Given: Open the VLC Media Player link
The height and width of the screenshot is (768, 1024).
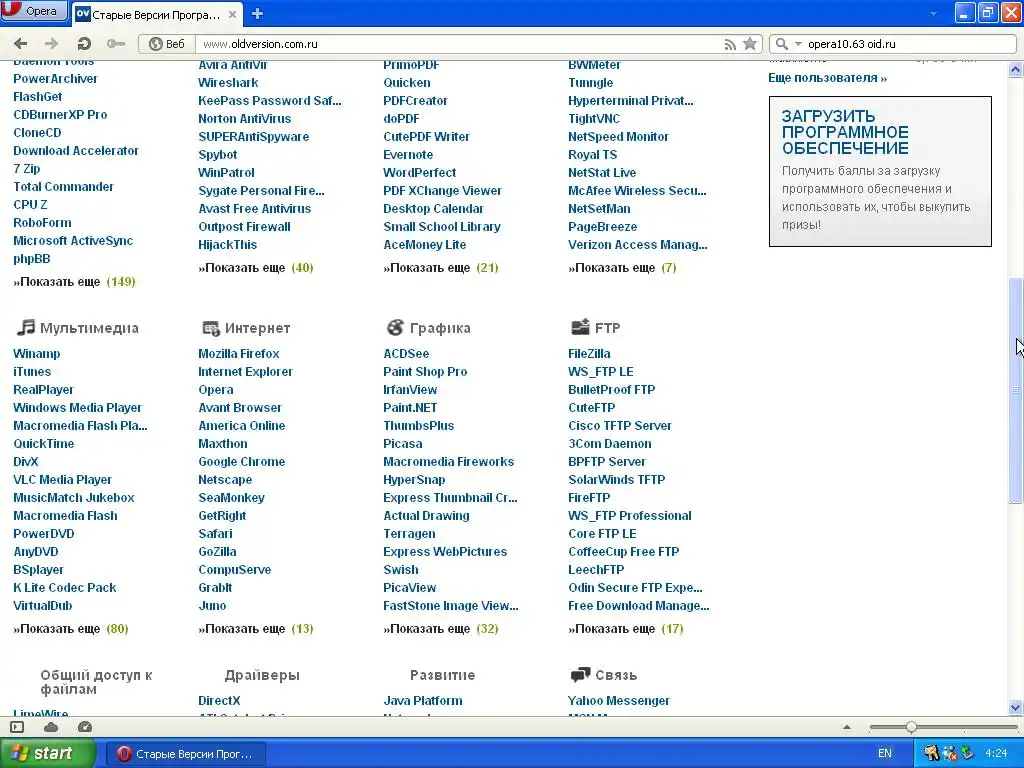Looking at the screenshot, I should pyautogui.click(x=62, y=479).
